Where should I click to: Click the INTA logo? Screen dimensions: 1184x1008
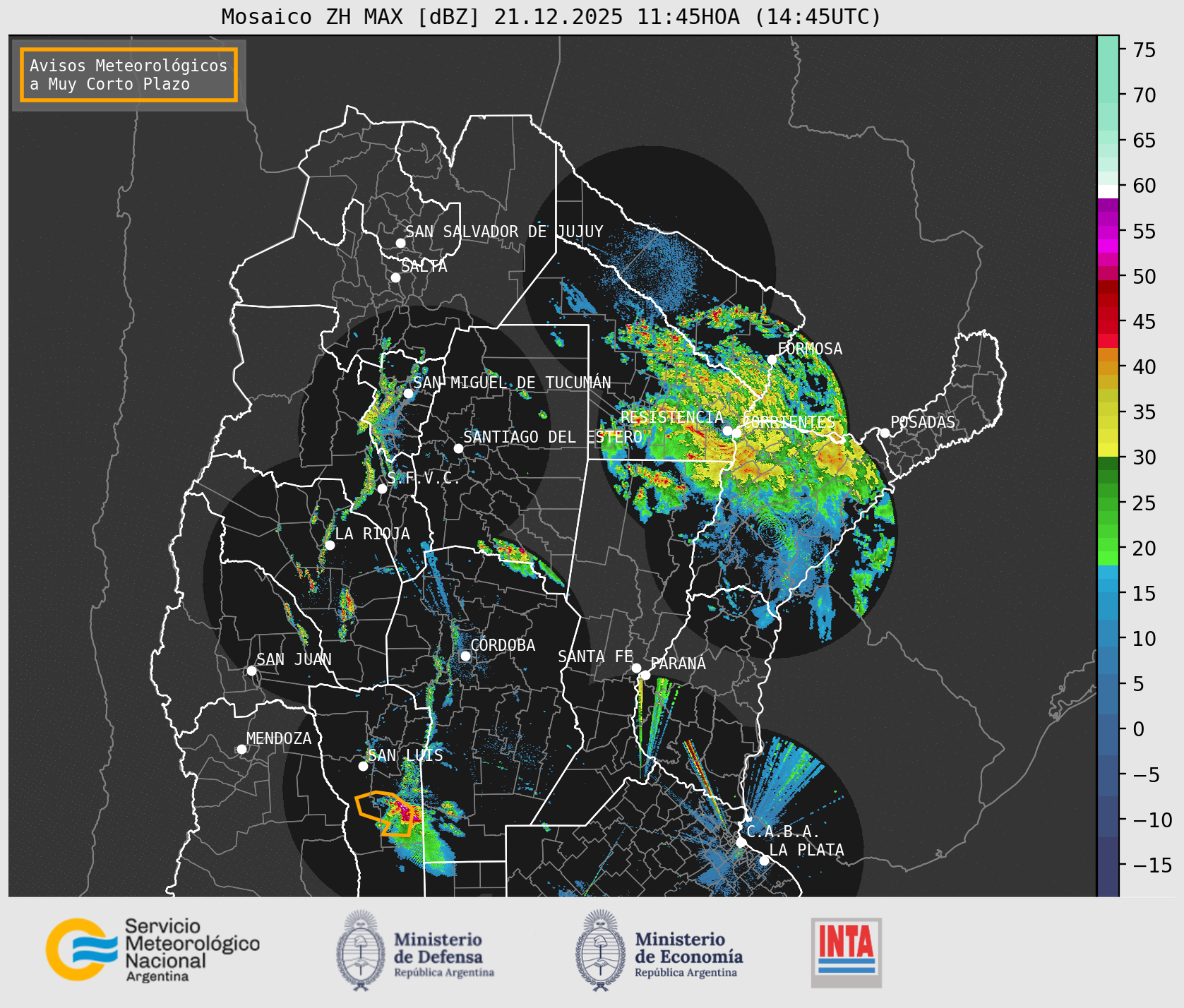point(847,952)
